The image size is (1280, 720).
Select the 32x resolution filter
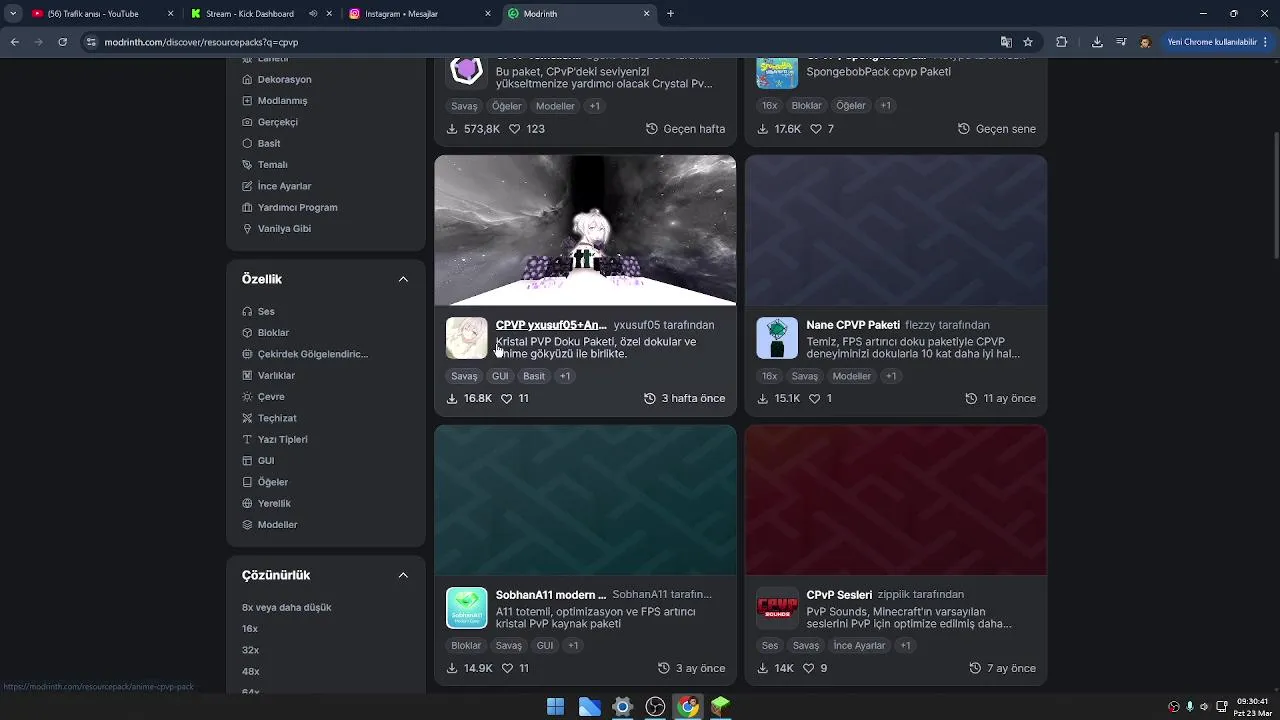(250, 650)
